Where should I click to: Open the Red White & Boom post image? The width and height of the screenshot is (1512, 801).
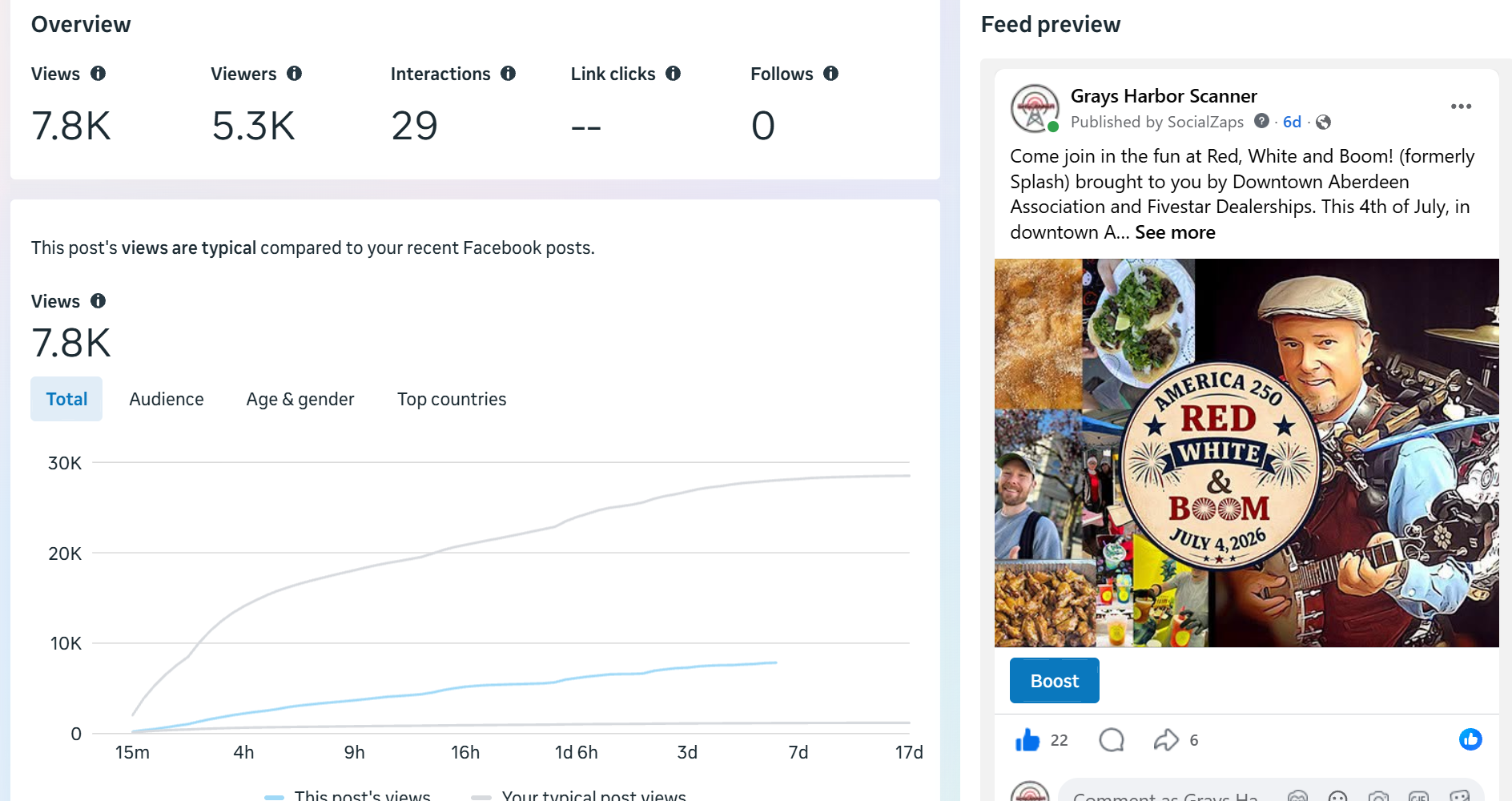click(x=1246, y=453)
